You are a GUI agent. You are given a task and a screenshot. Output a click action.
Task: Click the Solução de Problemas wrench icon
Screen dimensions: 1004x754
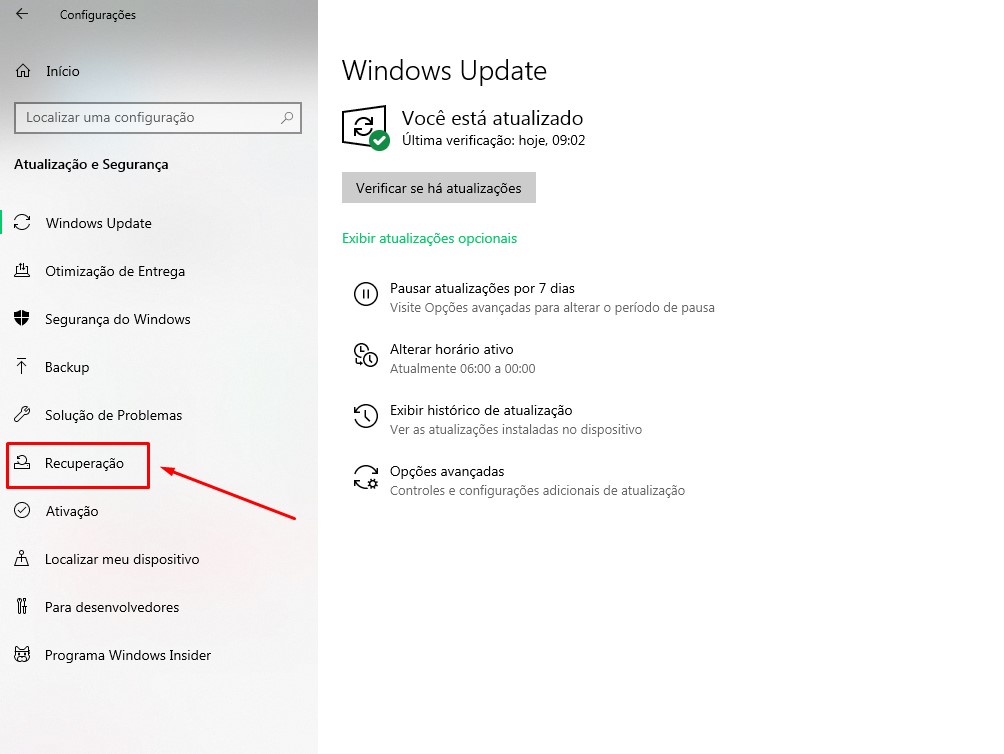pyautogui.click(x=22, y=414)
